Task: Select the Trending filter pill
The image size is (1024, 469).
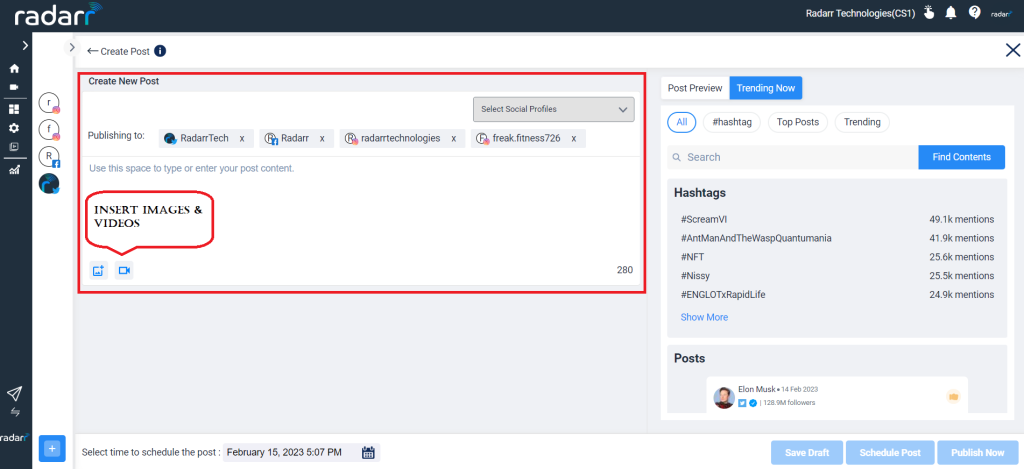Action: coord(862,122)
